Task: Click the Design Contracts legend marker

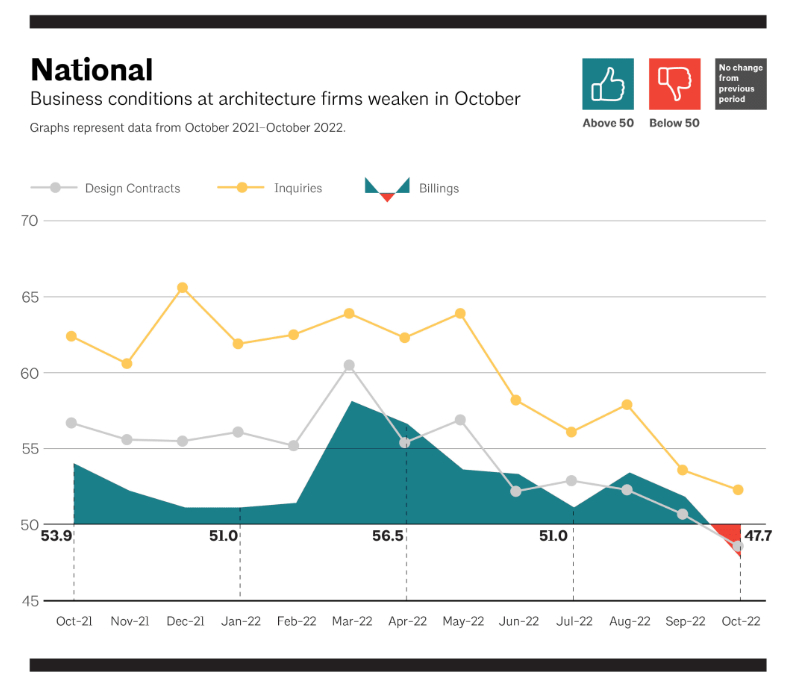Action: click(55, 188)
